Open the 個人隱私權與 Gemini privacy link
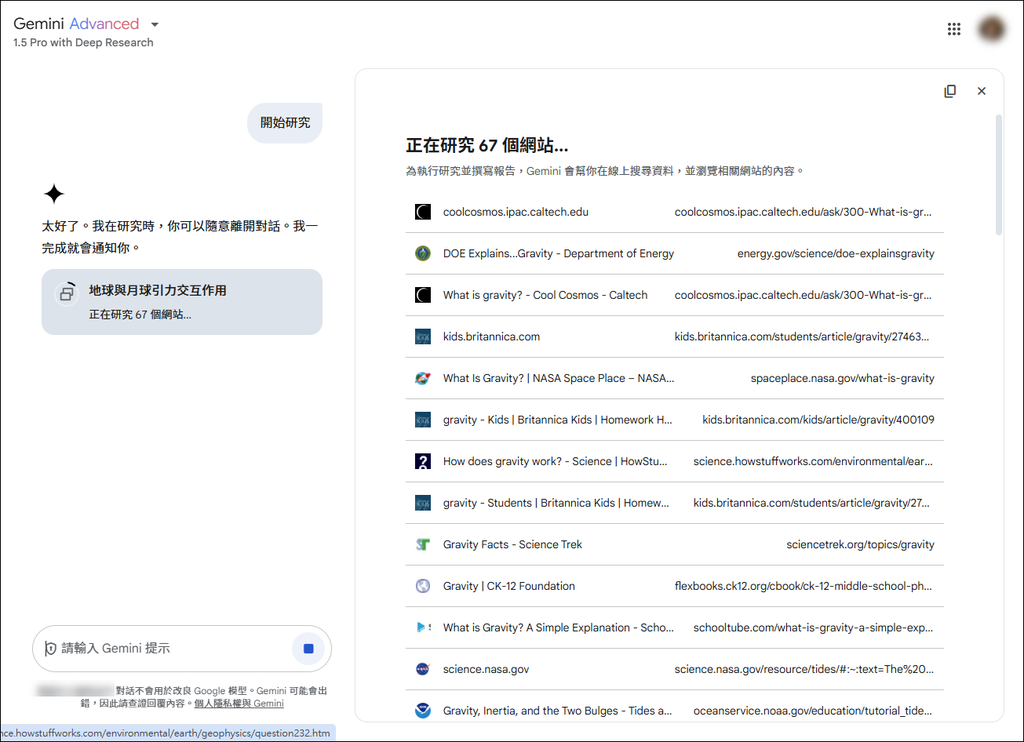1024x742 pixels. tap(239, 703)
